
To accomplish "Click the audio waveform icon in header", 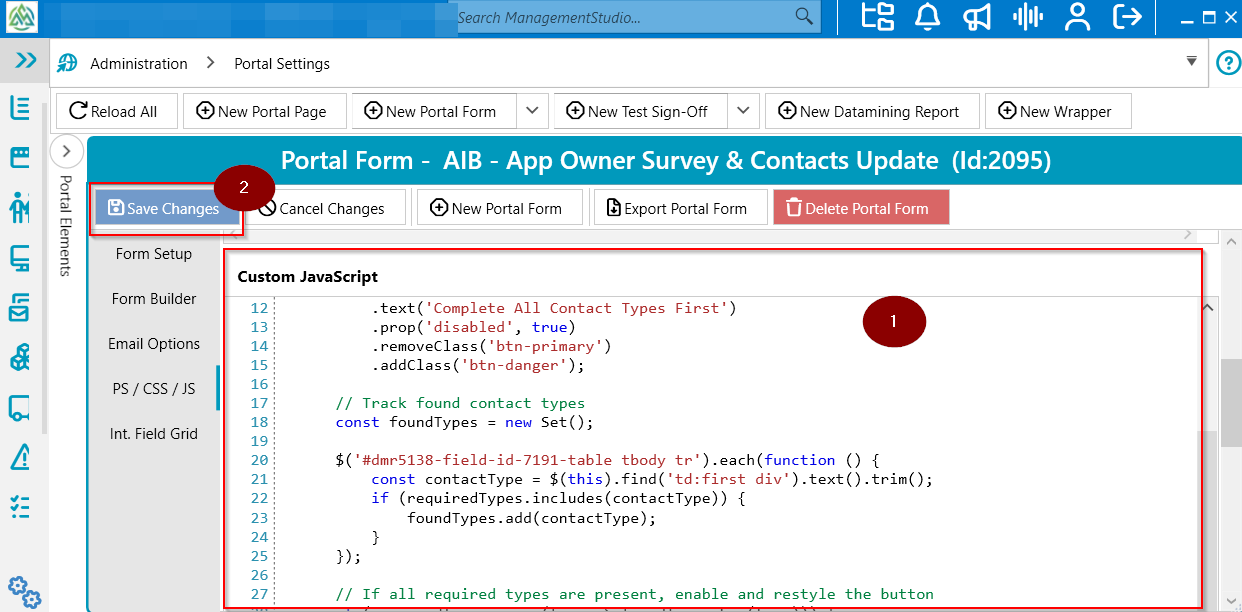I will pyautogui.click(x=1028, y=17).
